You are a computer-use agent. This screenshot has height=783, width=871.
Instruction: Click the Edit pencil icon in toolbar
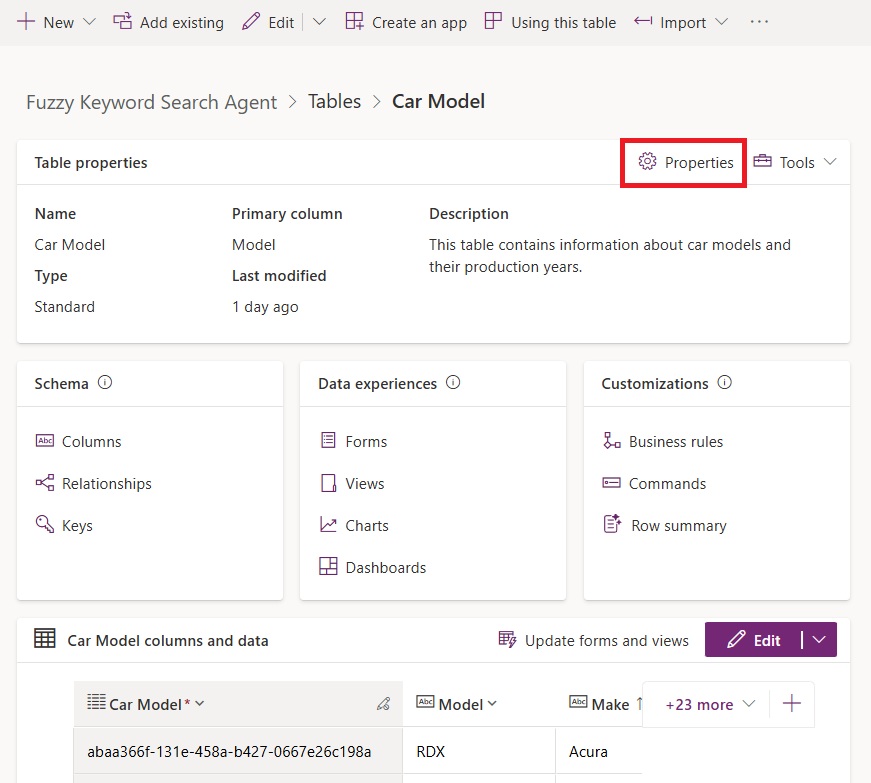pos(251,22)
